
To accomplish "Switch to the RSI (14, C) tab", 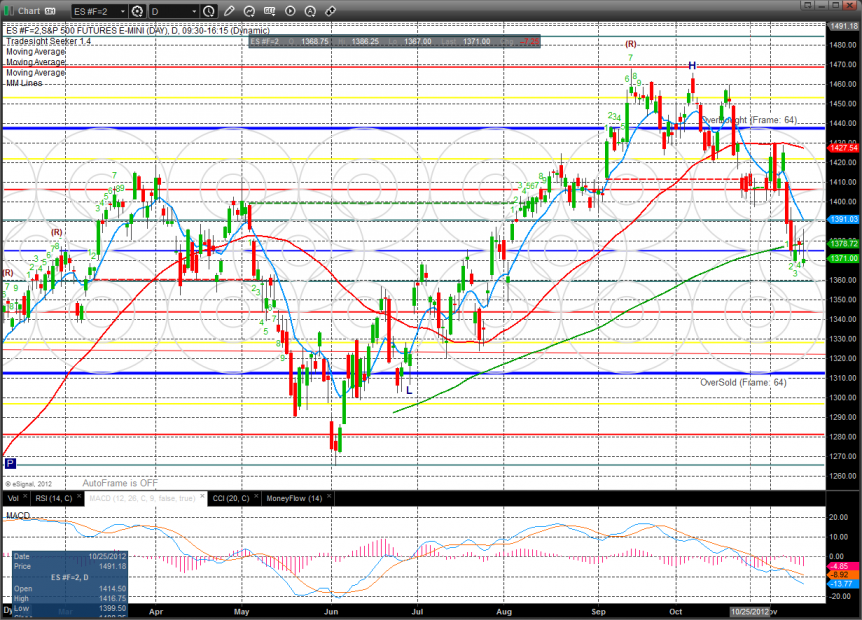I will point(53,498).
